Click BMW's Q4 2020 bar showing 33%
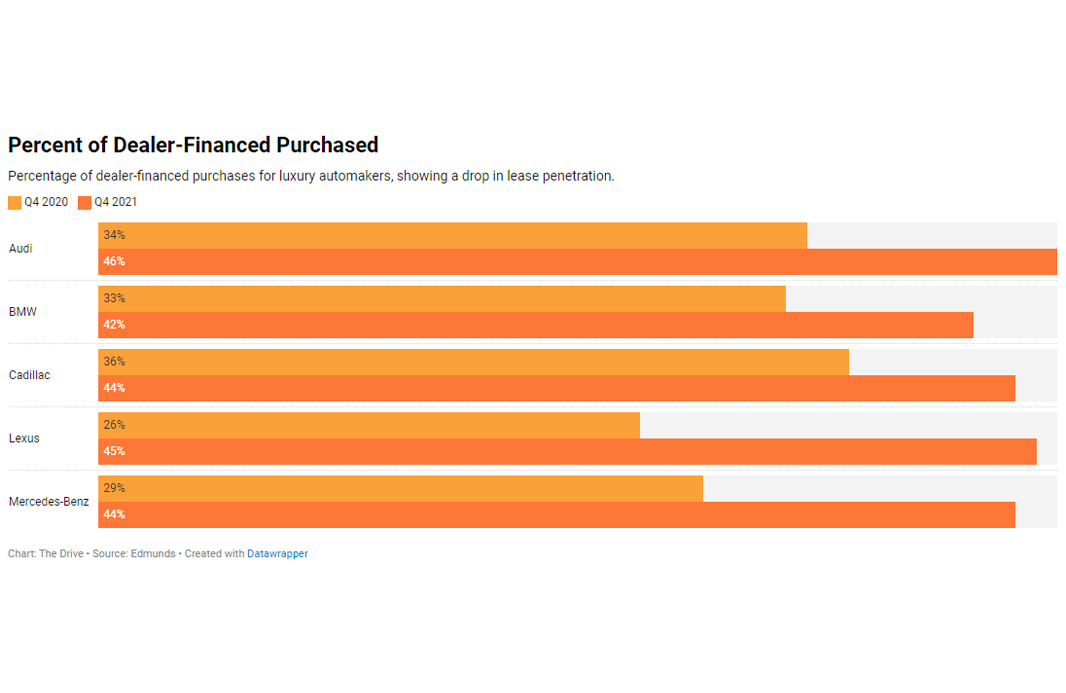Viewport: 1066px width, 693px height. (441, 299)
